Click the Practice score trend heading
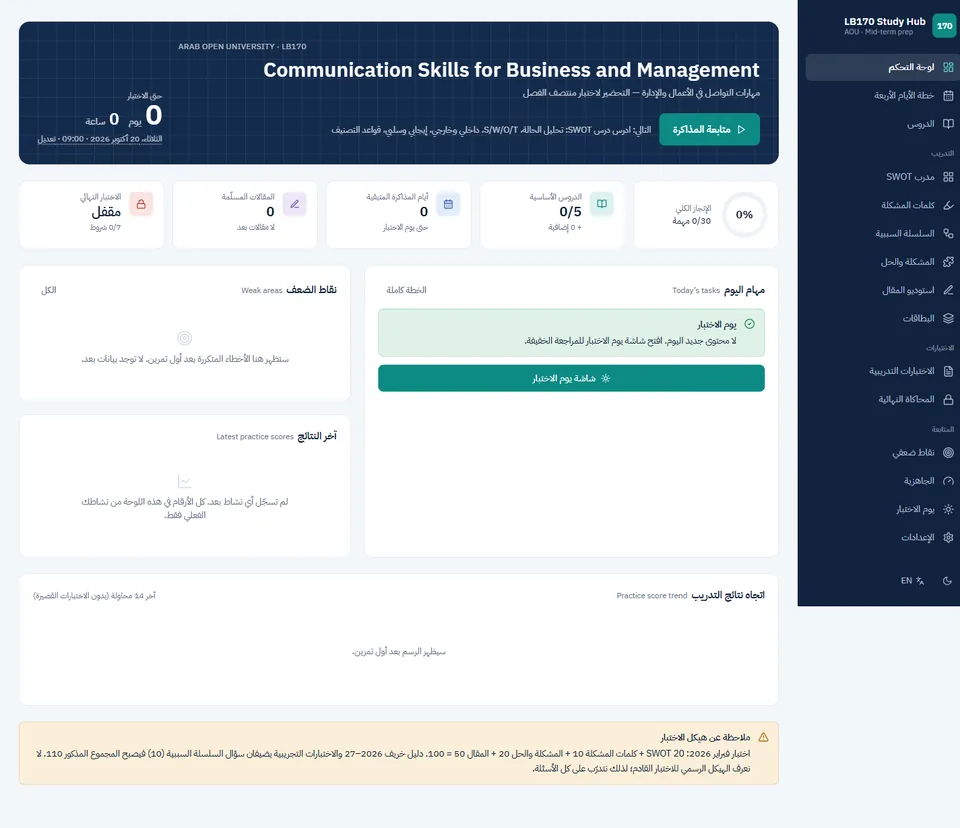 651,596
